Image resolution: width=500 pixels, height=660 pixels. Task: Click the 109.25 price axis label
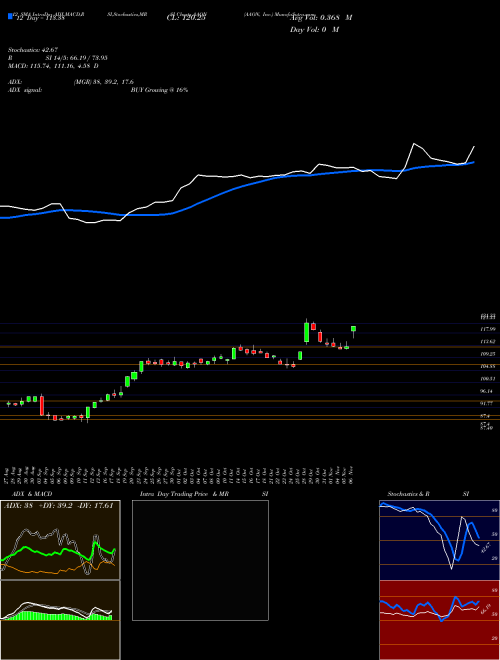pyautogui.click(x=488, y=354)
